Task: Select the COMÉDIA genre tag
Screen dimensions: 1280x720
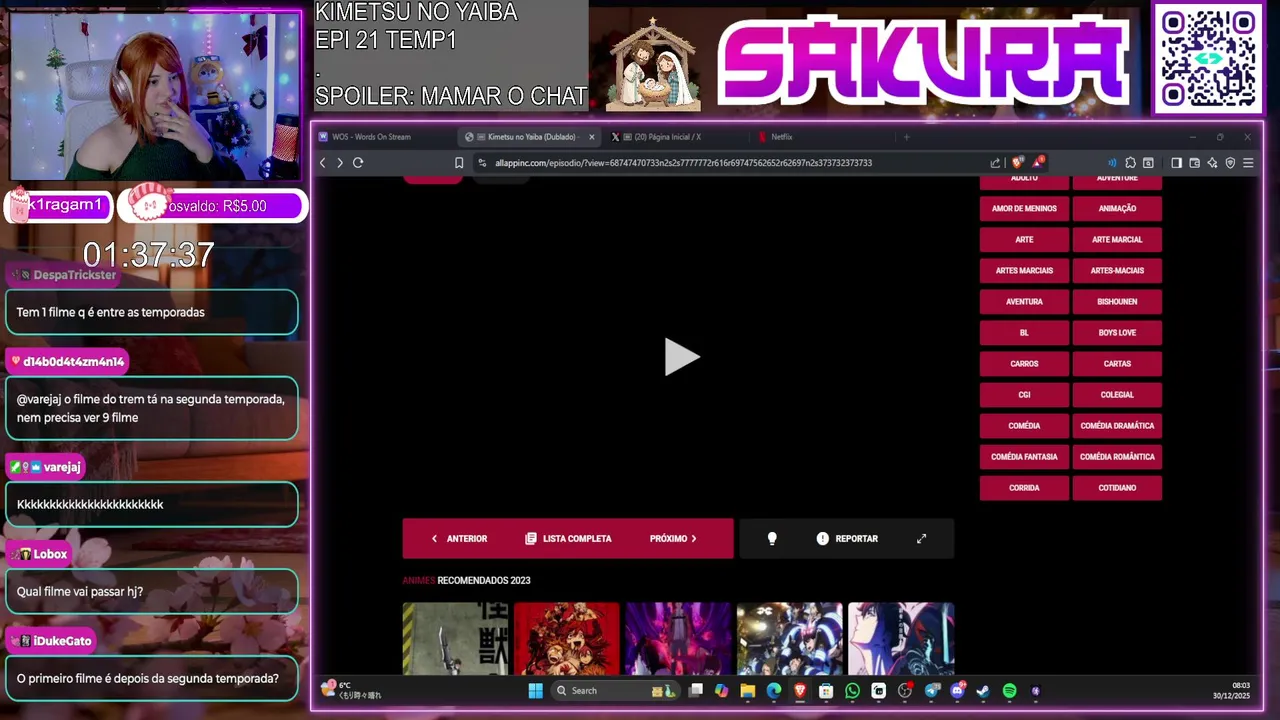Action: click(1024, 426)
